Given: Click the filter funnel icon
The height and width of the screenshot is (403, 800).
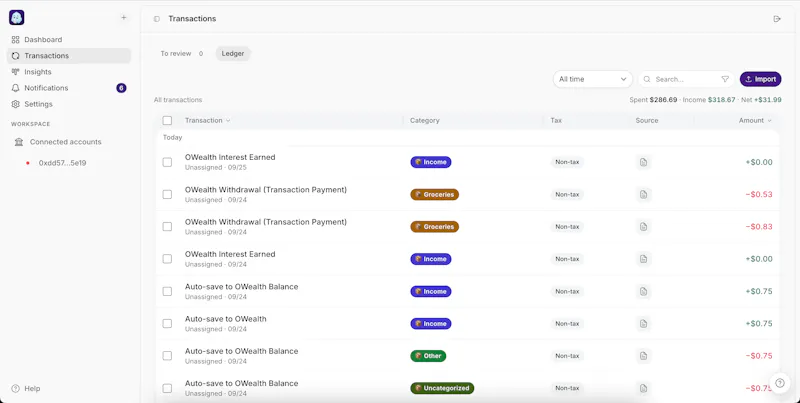Looking at the screenshot, I should [x=725, y=79].
